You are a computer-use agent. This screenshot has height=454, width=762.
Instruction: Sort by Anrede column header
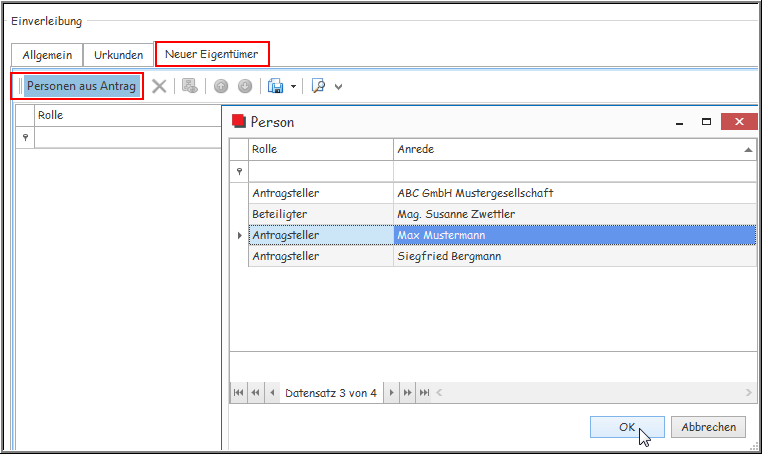pyautogui.click(x=574, y=149)
